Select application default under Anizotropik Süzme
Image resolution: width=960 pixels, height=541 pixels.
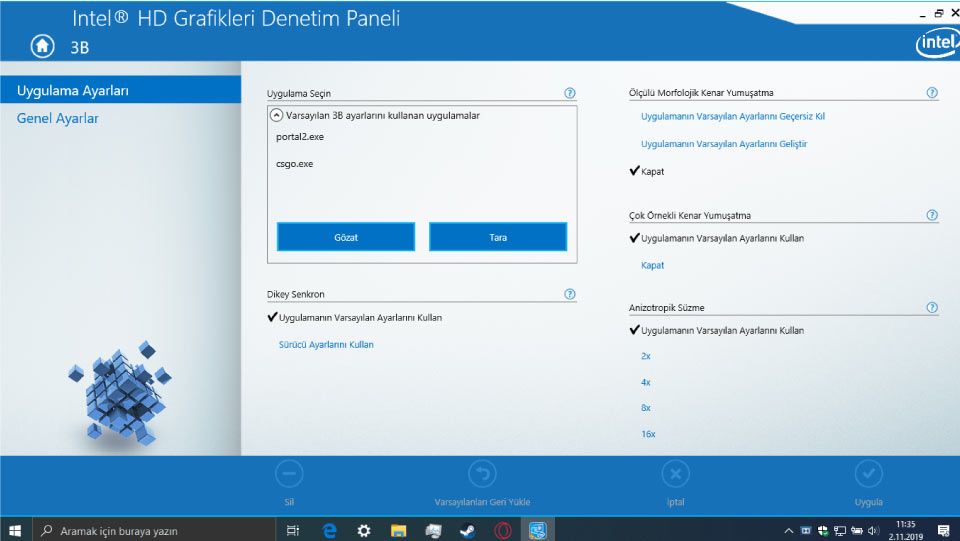pyautogui.click(x=722, y=330)
